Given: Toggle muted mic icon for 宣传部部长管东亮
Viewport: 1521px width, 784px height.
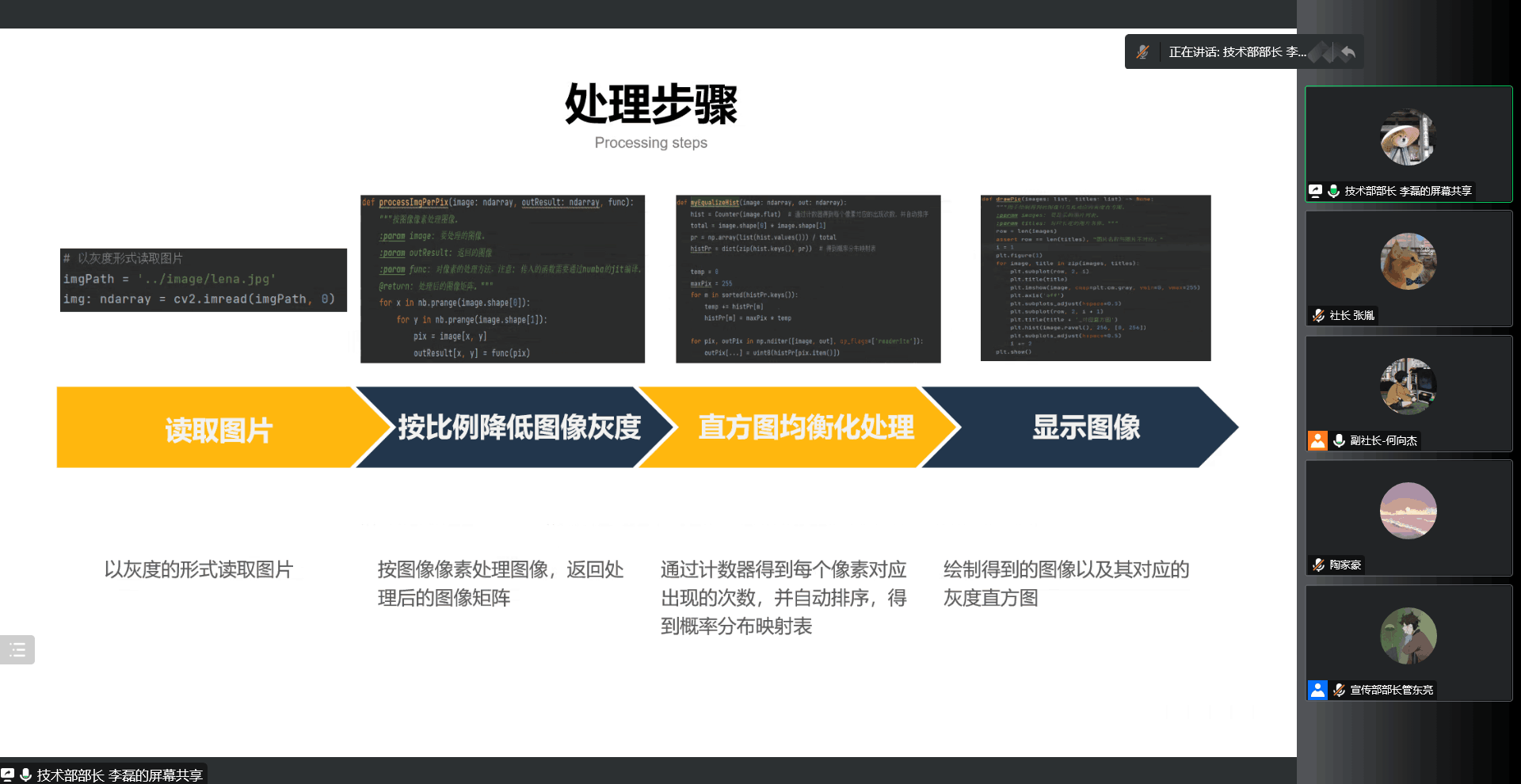Looking at the screenshot, I should [1339, 690].
